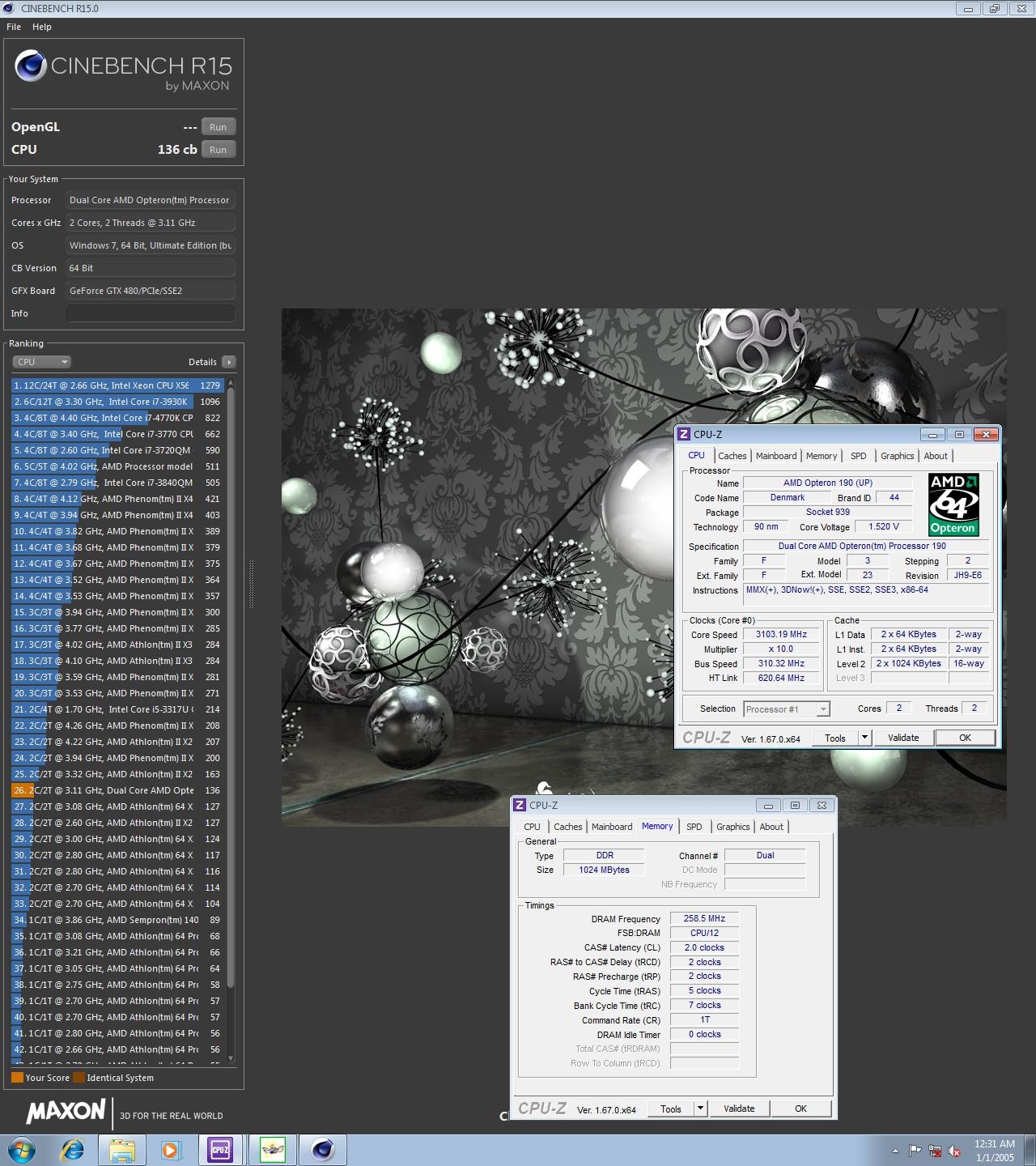Click the DRAM Frequency 258.5 MHz value
This screenshot has width=1036, height=1166.
(704, 918)
